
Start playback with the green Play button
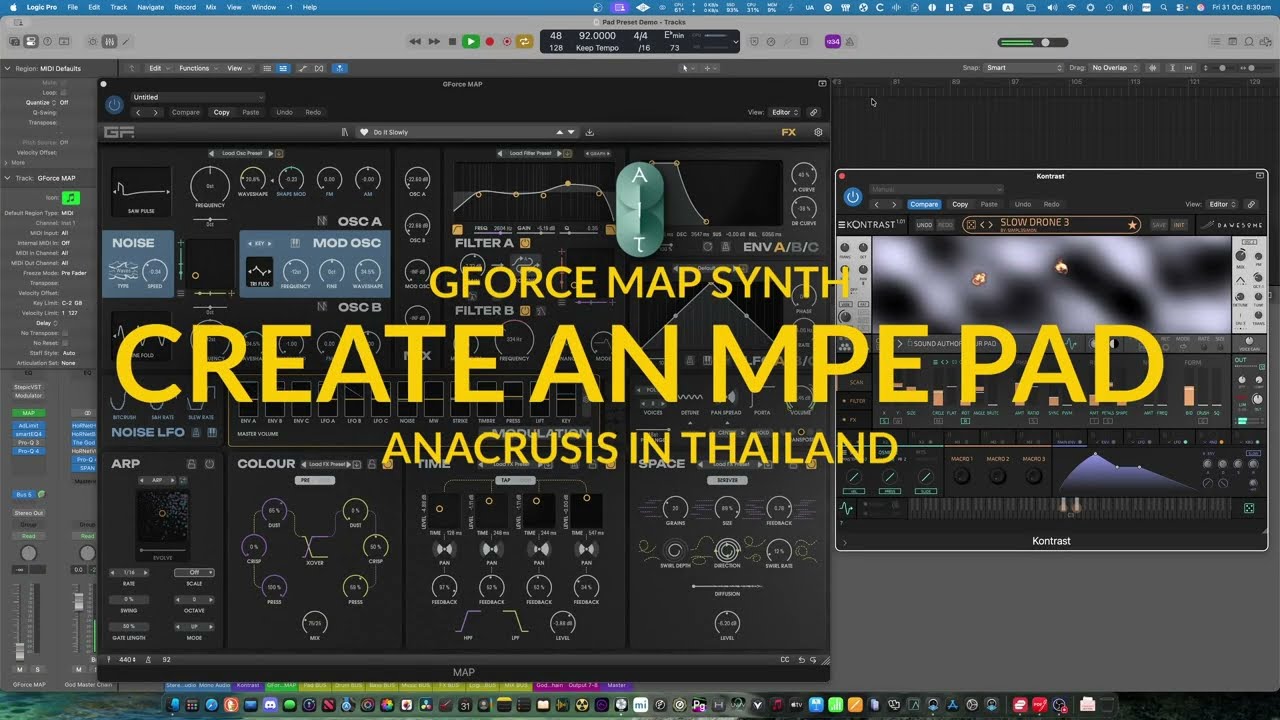[x=470, y=41]
